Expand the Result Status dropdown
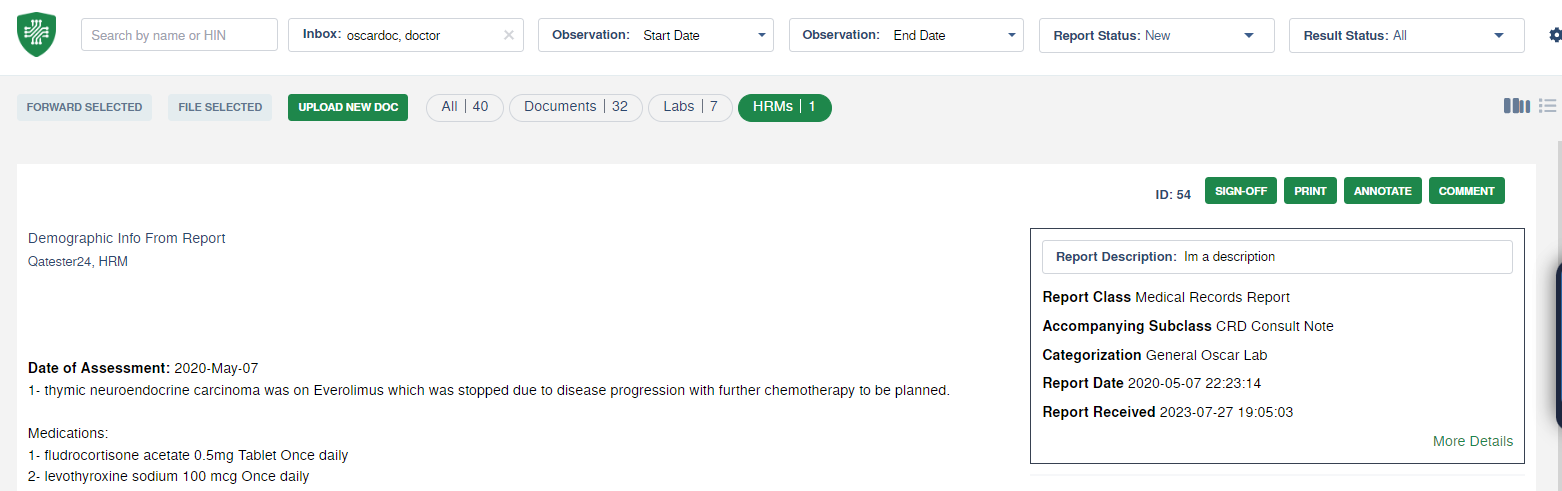1562x491 pixels. pos(1405,35)
